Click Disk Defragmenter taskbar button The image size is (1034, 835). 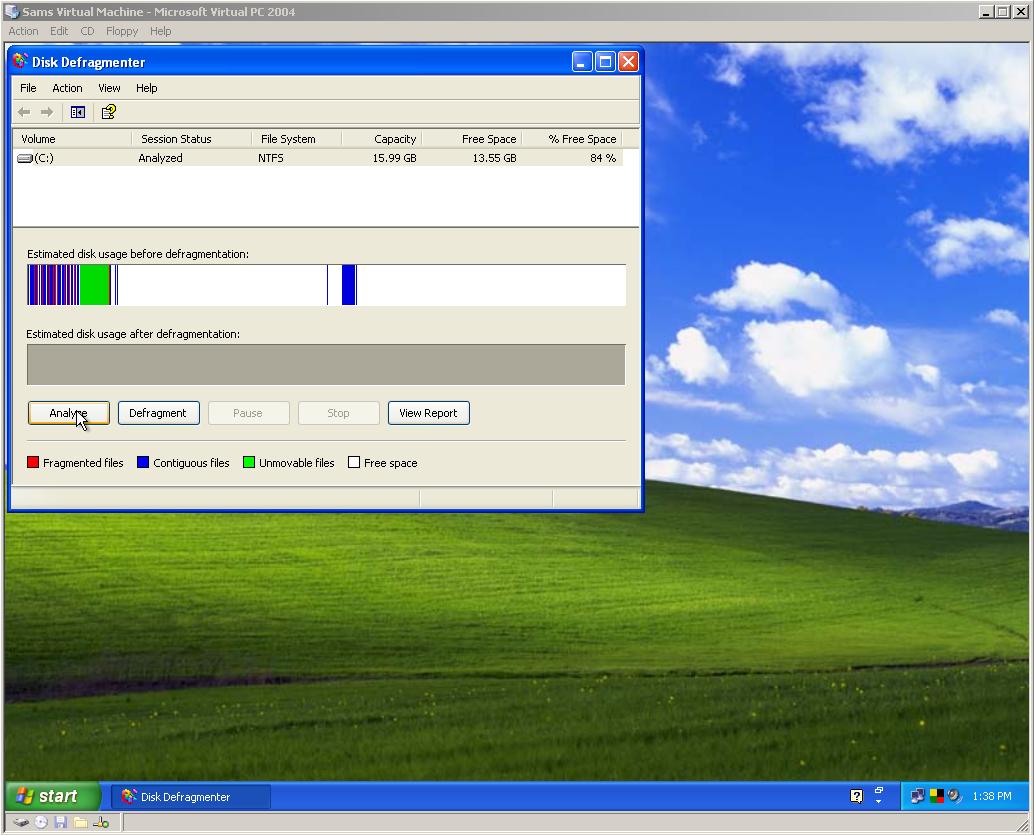(191, 797)
